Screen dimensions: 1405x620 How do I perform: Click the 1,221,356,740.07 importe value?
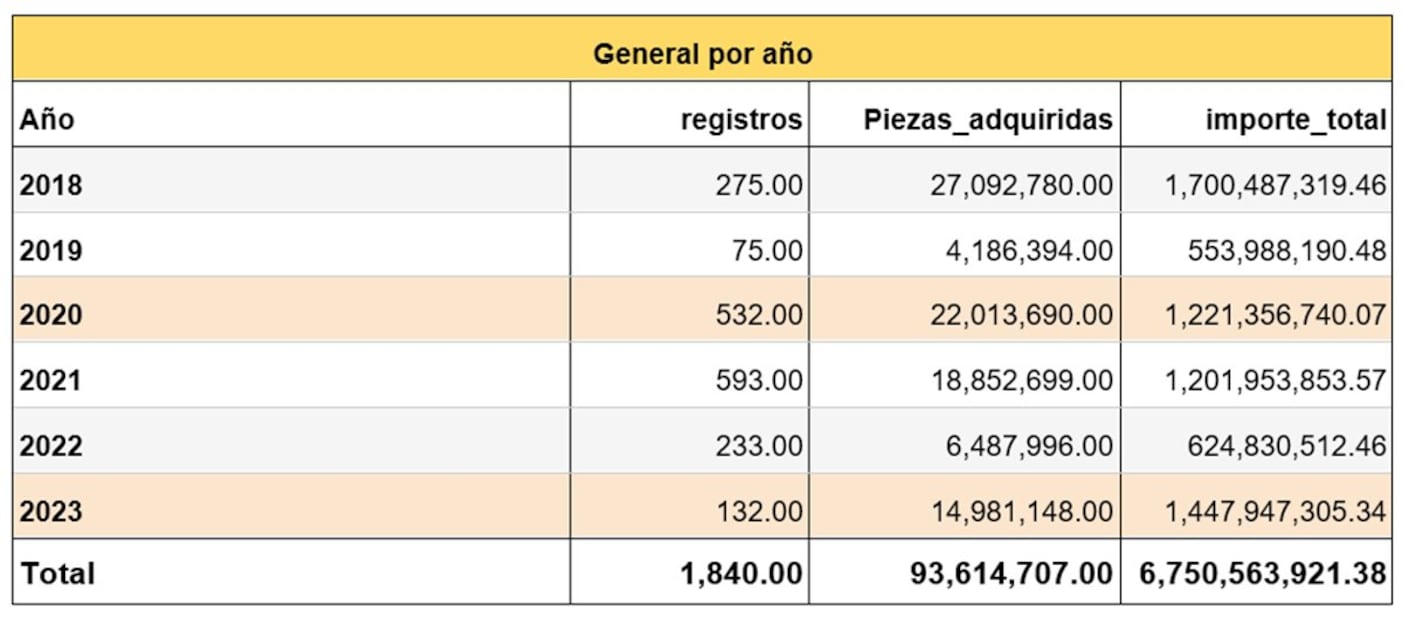[1275, 315]
